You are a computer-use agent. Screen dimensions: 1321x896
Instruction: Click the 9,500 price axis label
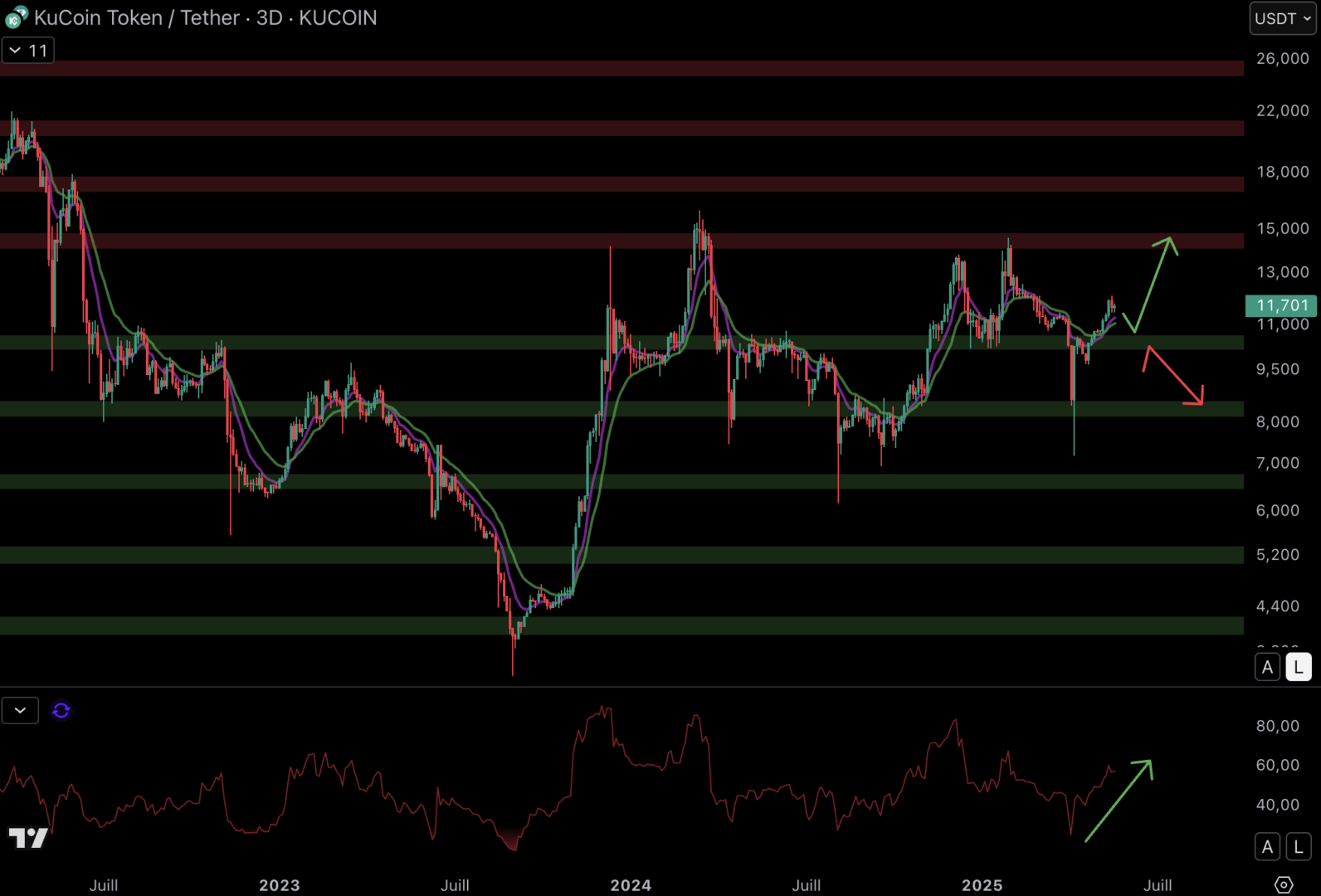tap(1279, 369)
